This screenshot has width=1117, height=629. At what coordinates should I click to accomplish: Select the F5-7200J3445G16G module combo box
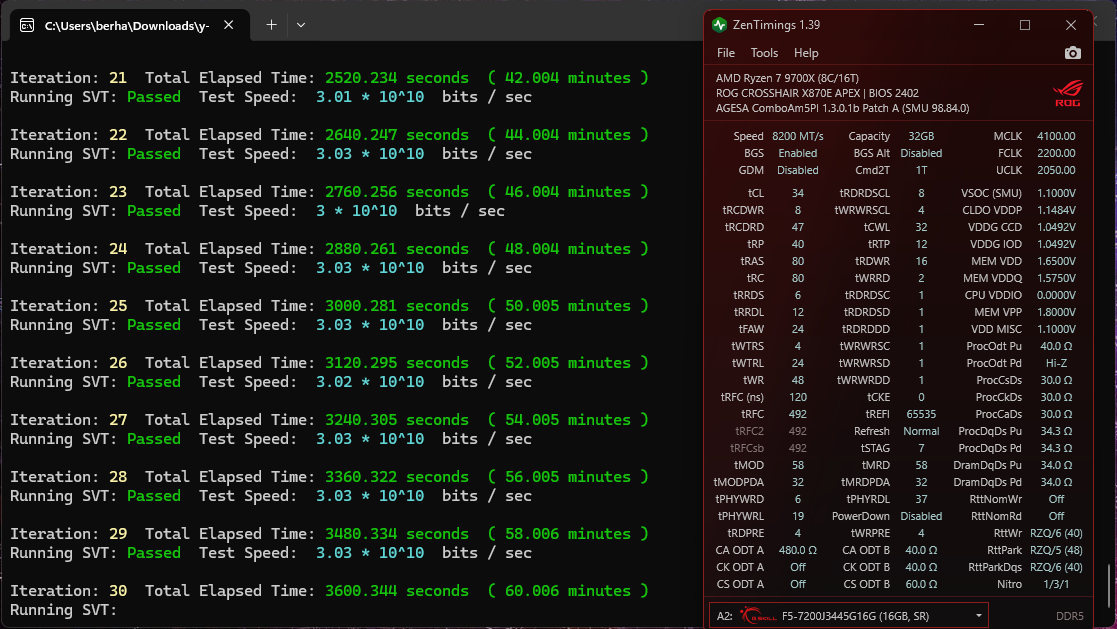[x=848, y=615]
